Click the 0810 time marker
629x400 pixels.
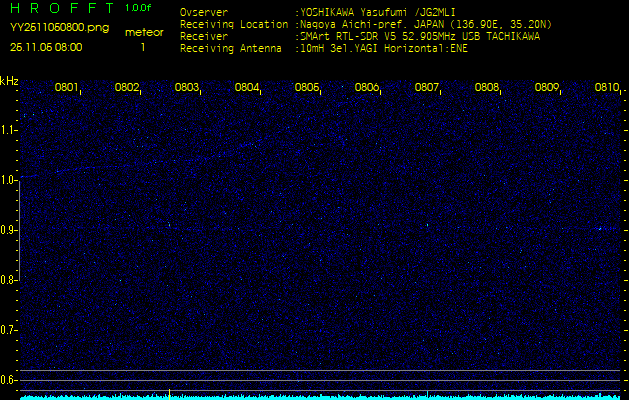tap(606, 88)
